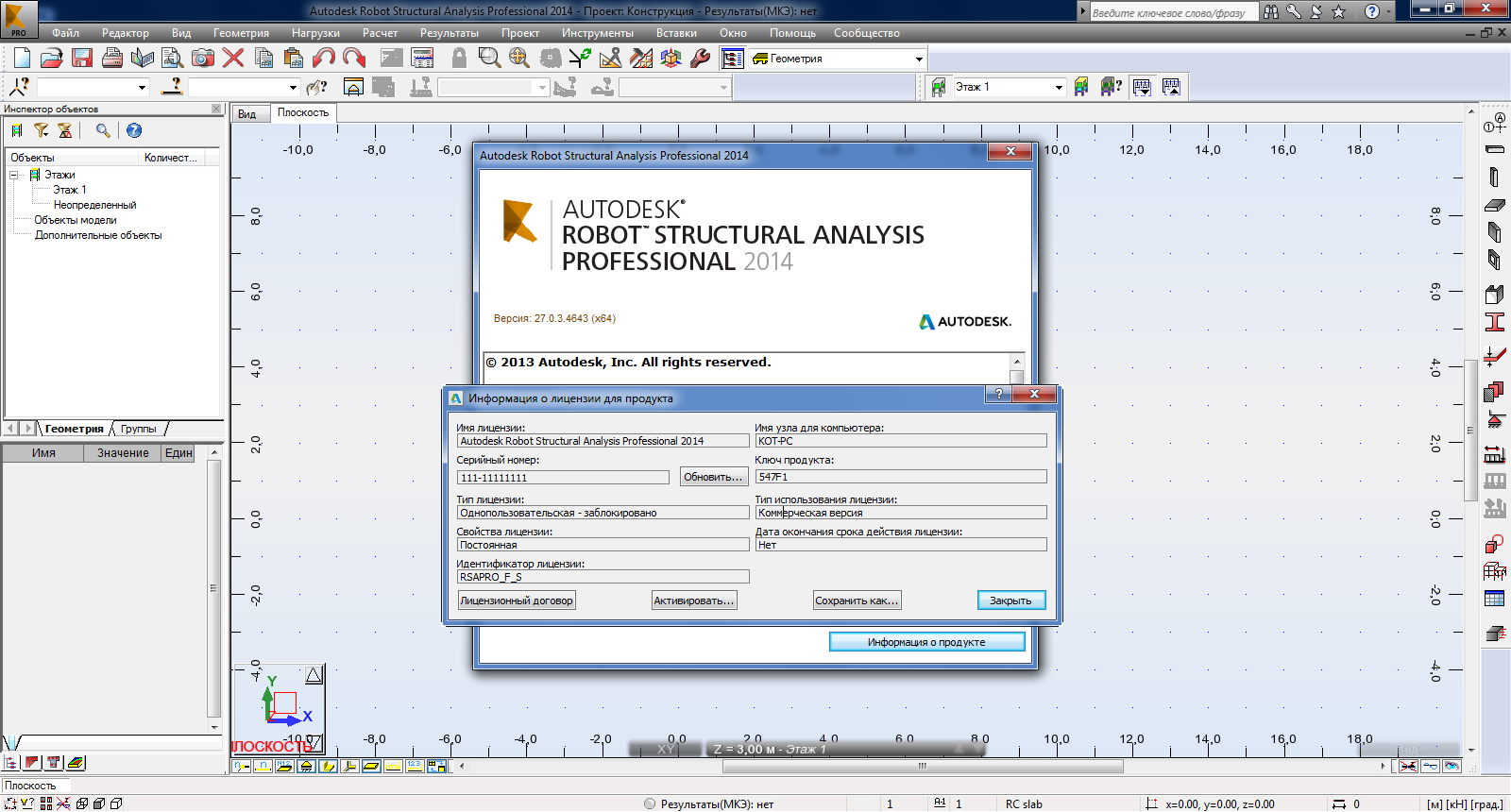Click the story down arrow icon
This screenshot has height=812, width=1511.
pyautogui.click(x=1142, y=87)
